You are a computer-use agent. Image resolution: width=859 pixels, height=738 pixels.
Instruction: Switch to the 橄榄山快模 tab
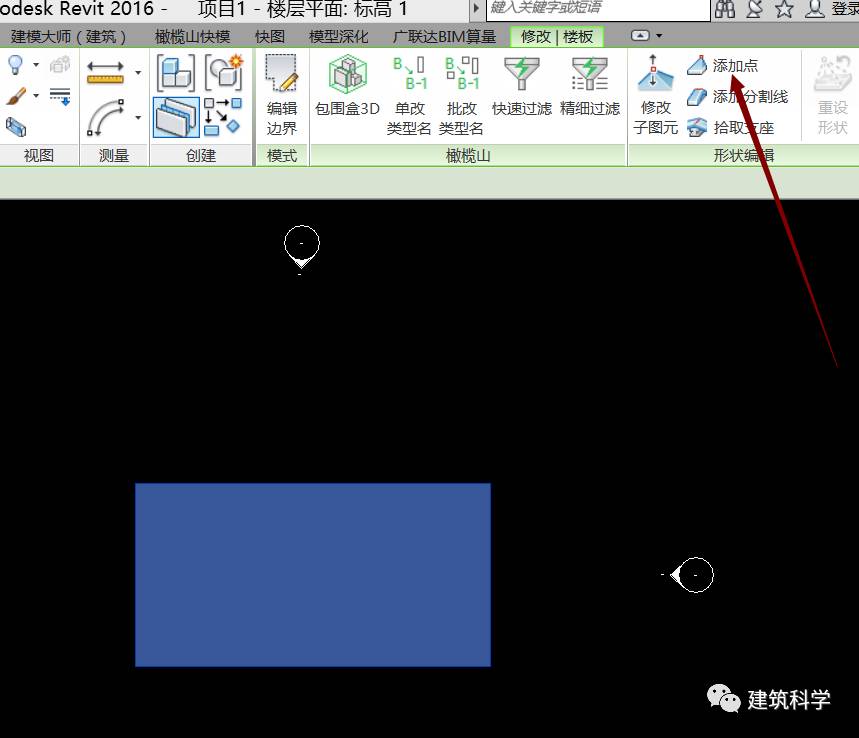[192, 37]
